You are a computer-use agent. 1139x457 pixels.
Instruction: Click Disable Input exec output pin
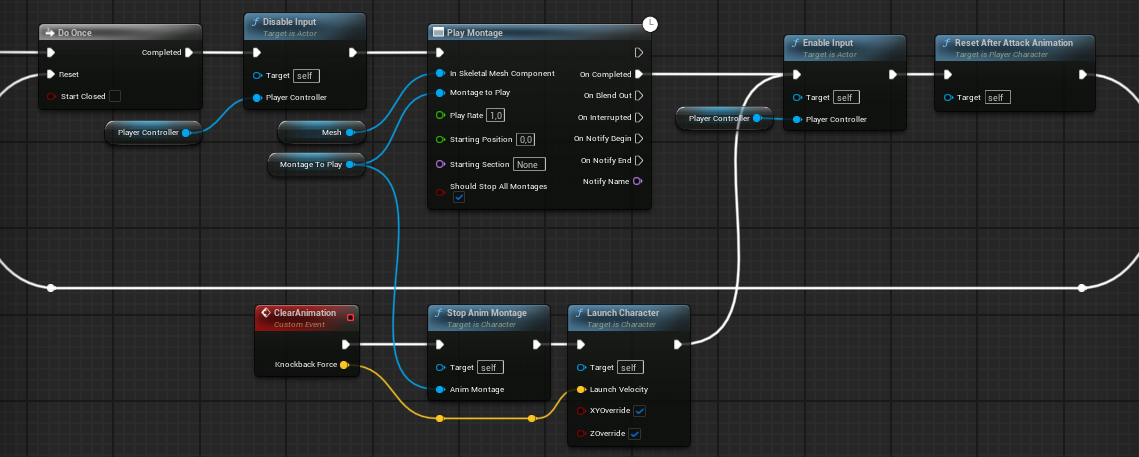(352, 52)
